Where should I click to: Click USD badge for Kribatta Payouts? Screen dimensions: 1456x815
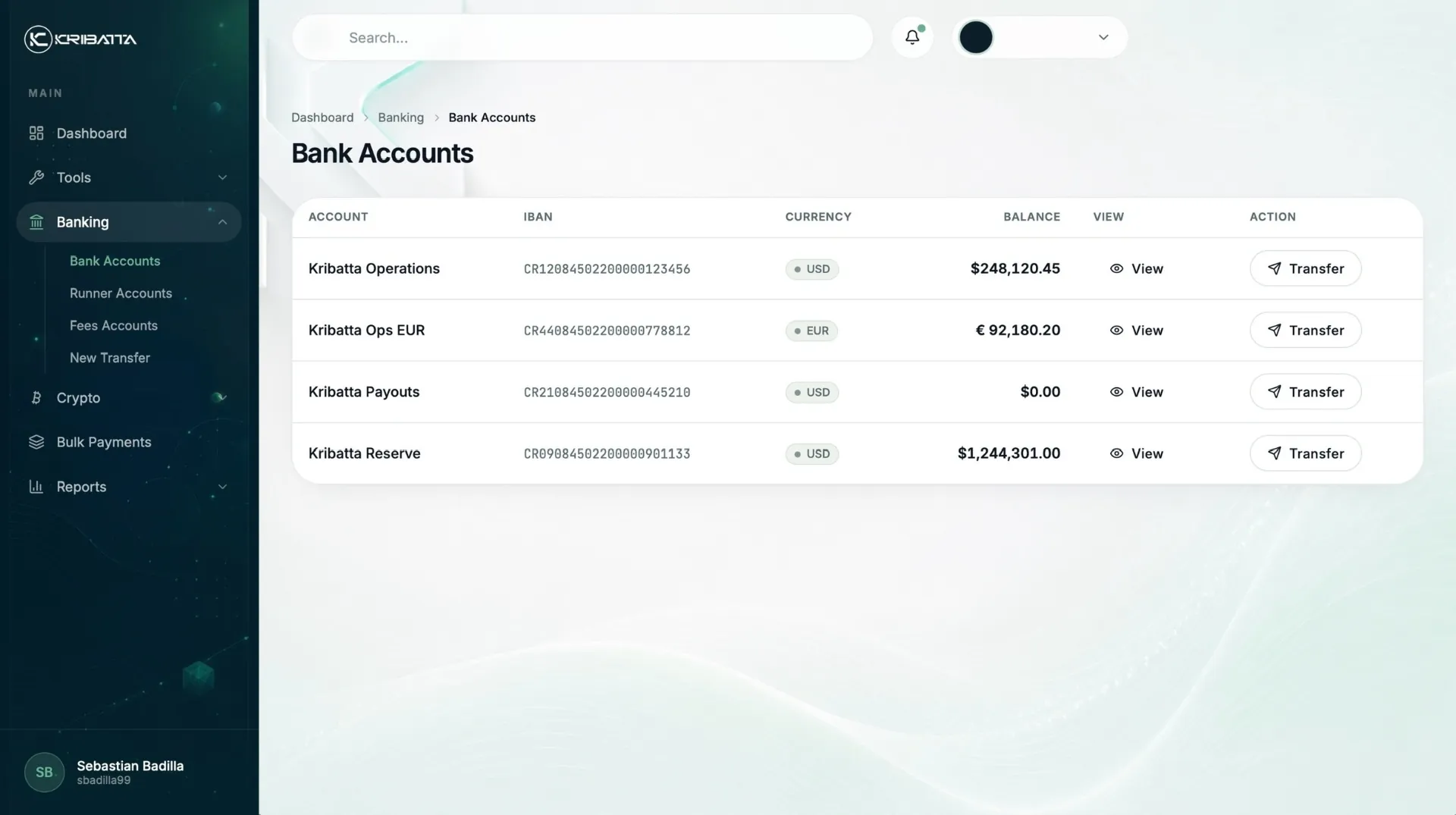pyautogui.click(x=812, y=393)
